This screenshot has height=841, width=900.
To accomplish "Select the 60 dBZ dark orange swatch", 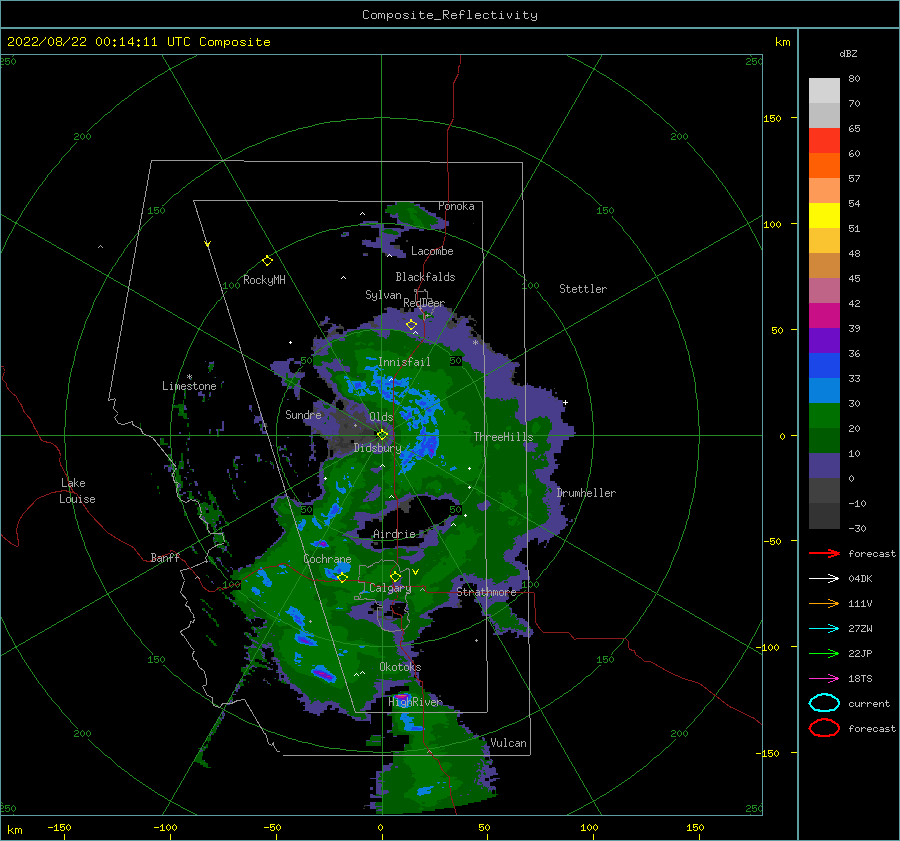I will tap(824, 165).
